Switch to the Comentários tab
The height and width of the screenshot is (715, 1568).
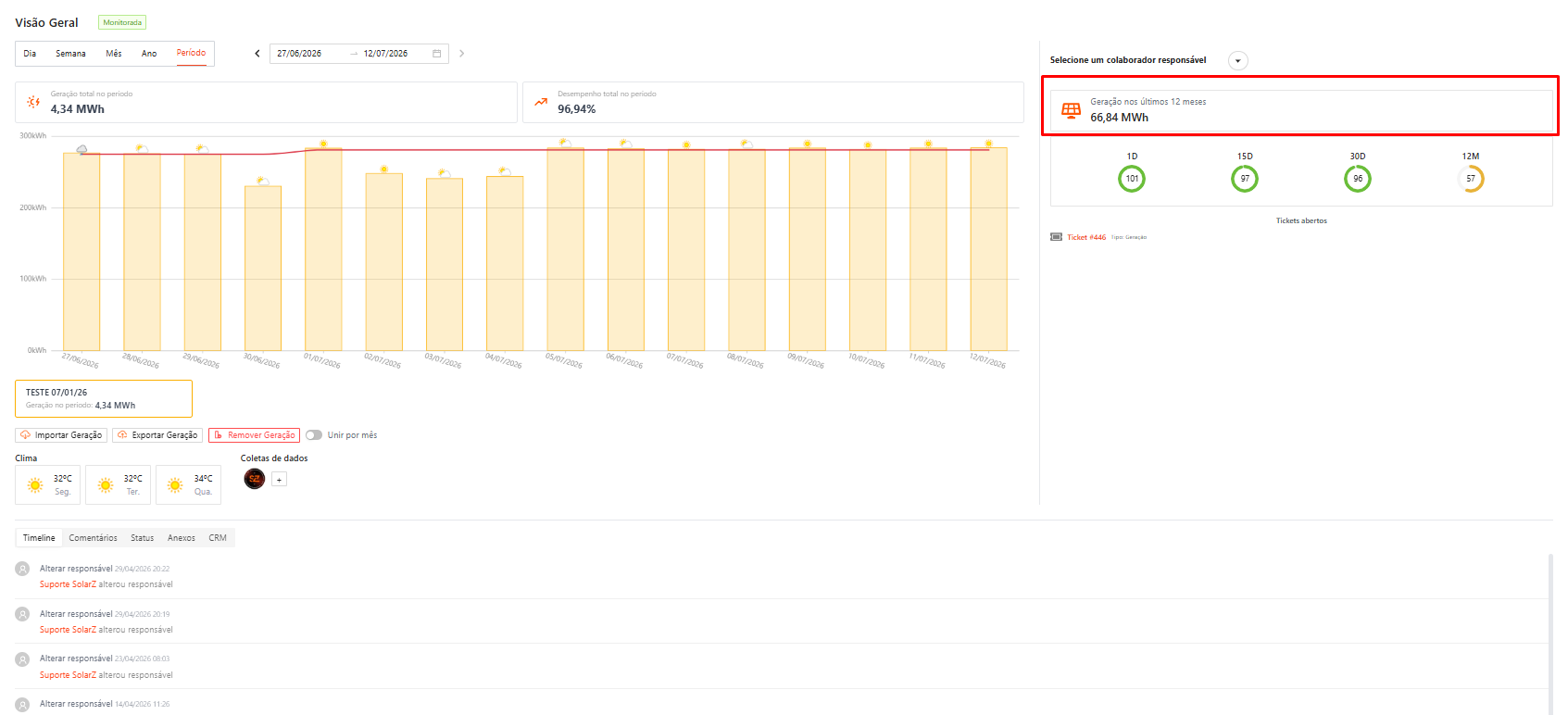93,538
